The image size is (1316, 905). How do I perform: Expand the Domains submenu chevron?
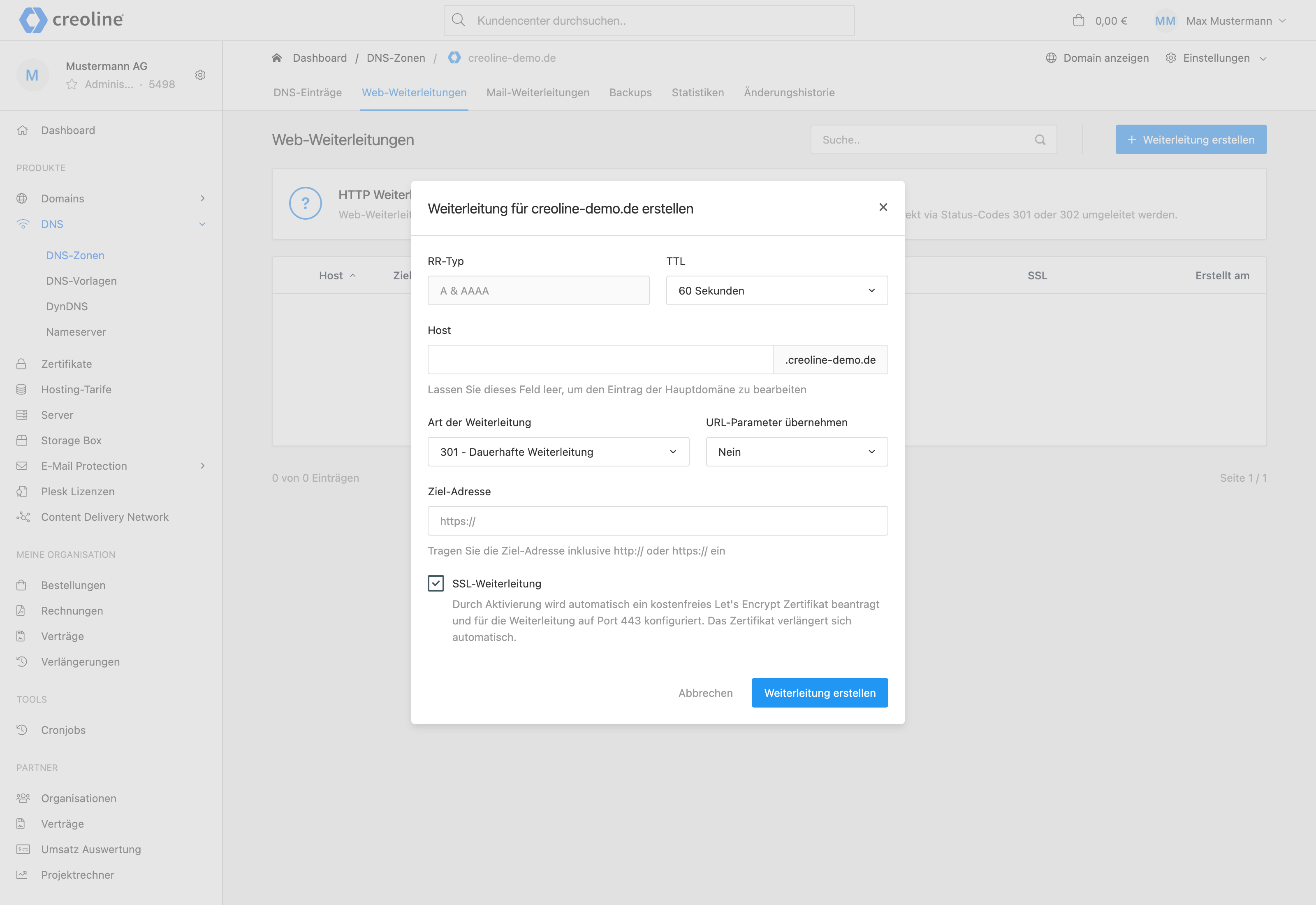pos(202,198)
